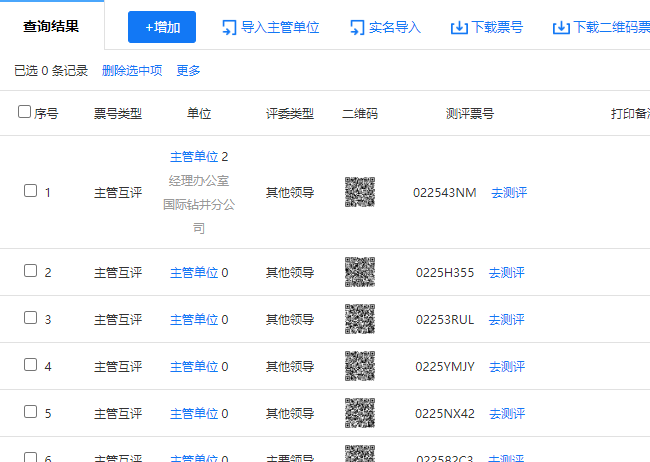Click 国际钻井分公司 text in row 1
650x462 pixels.
[x=199, y=216]
